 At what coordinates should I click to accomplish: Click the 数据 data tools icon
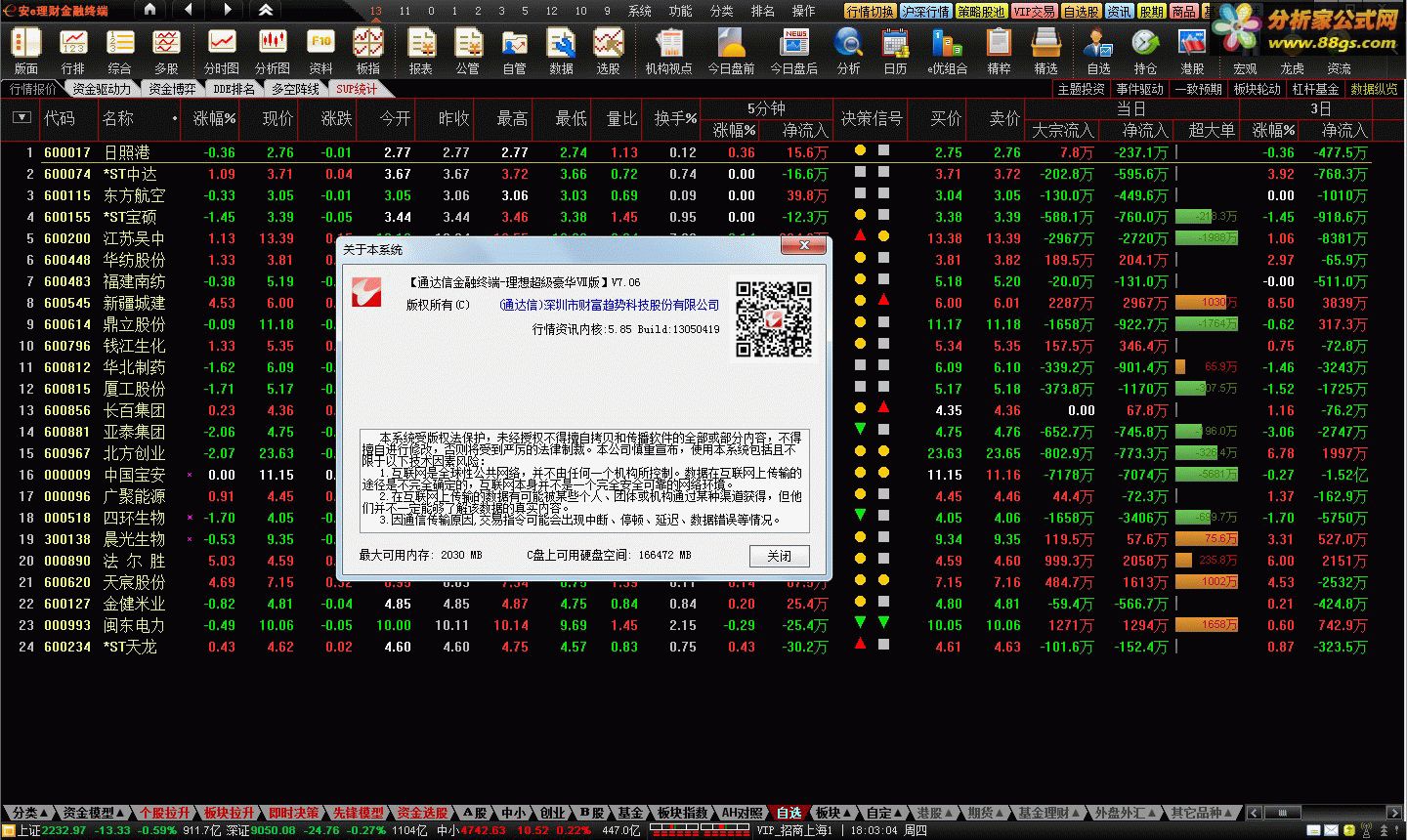coord(561,51)
